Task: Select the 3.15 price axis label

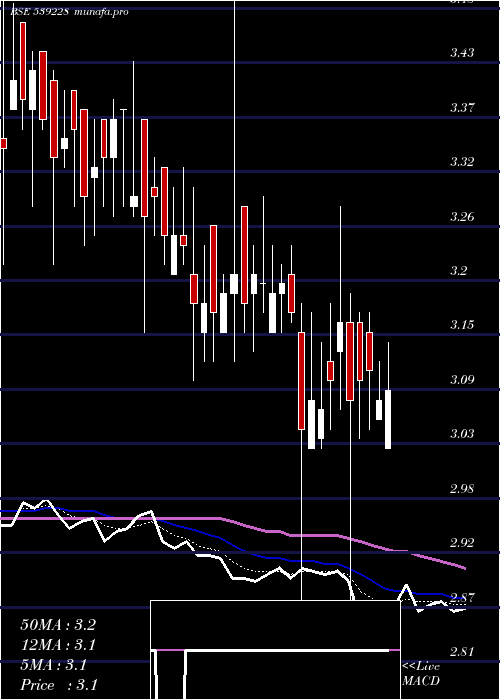Action: (462, 325)
